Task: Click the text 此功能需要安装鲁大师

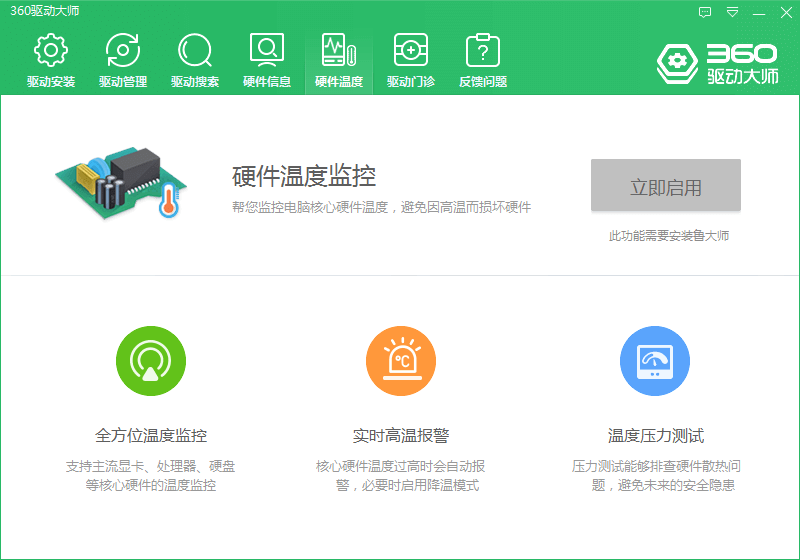Action: [x=668, y=236]
